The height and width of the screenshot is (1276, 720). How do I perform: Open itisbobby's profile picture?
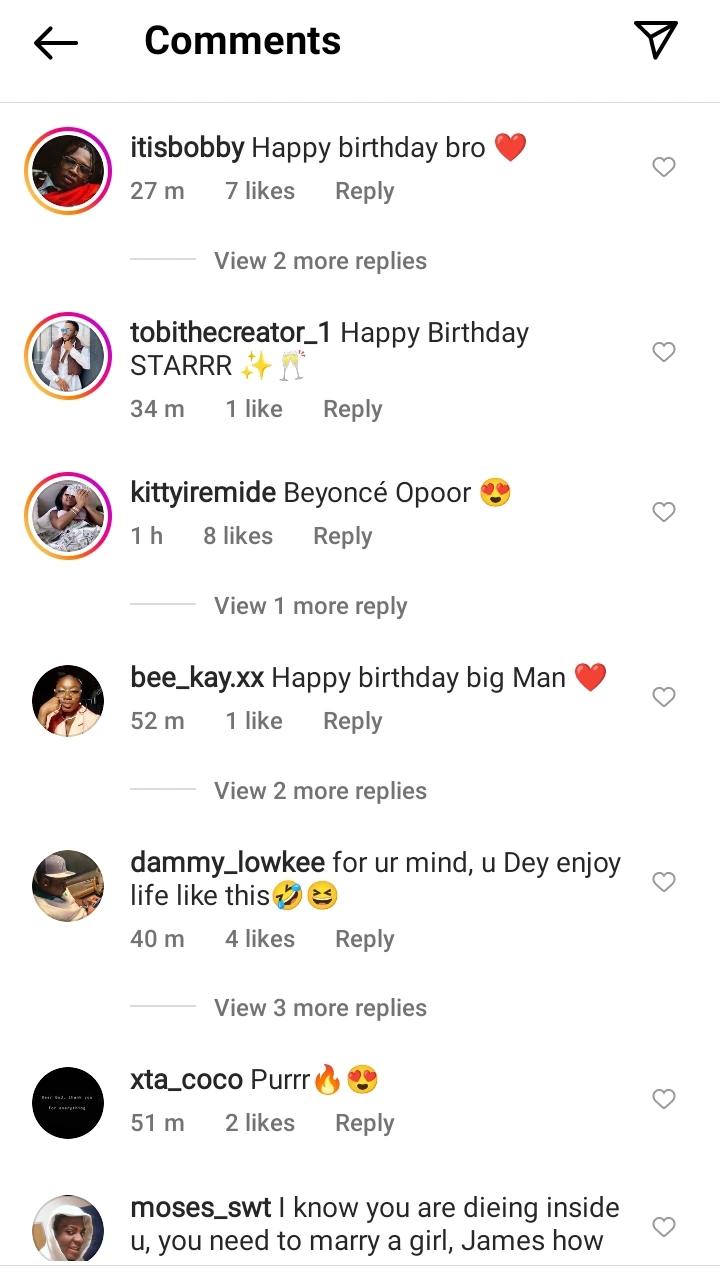point(68,171)
